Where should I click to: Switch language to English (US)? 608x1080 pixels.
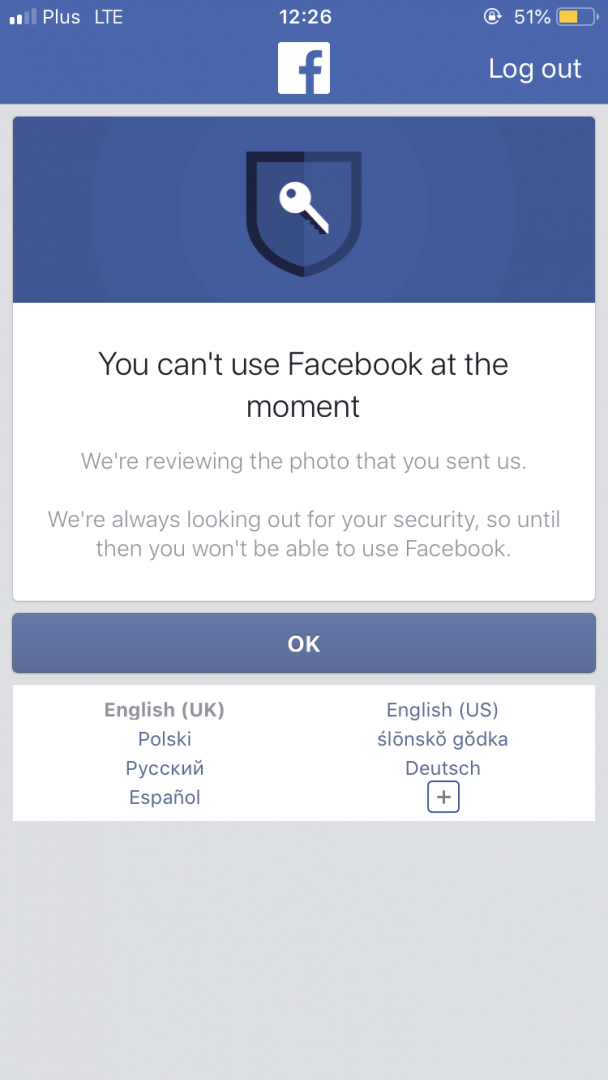442,710
